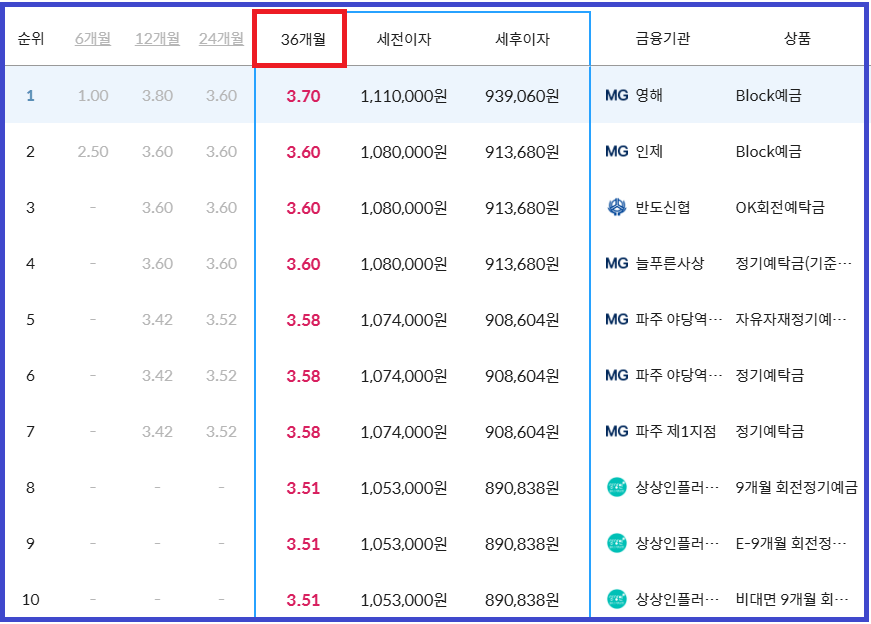The height and width of the screenshot is (624, 871).
Task: Click the MG logo beside 인제
Action: pyautogui.click(x=617, y=152)
